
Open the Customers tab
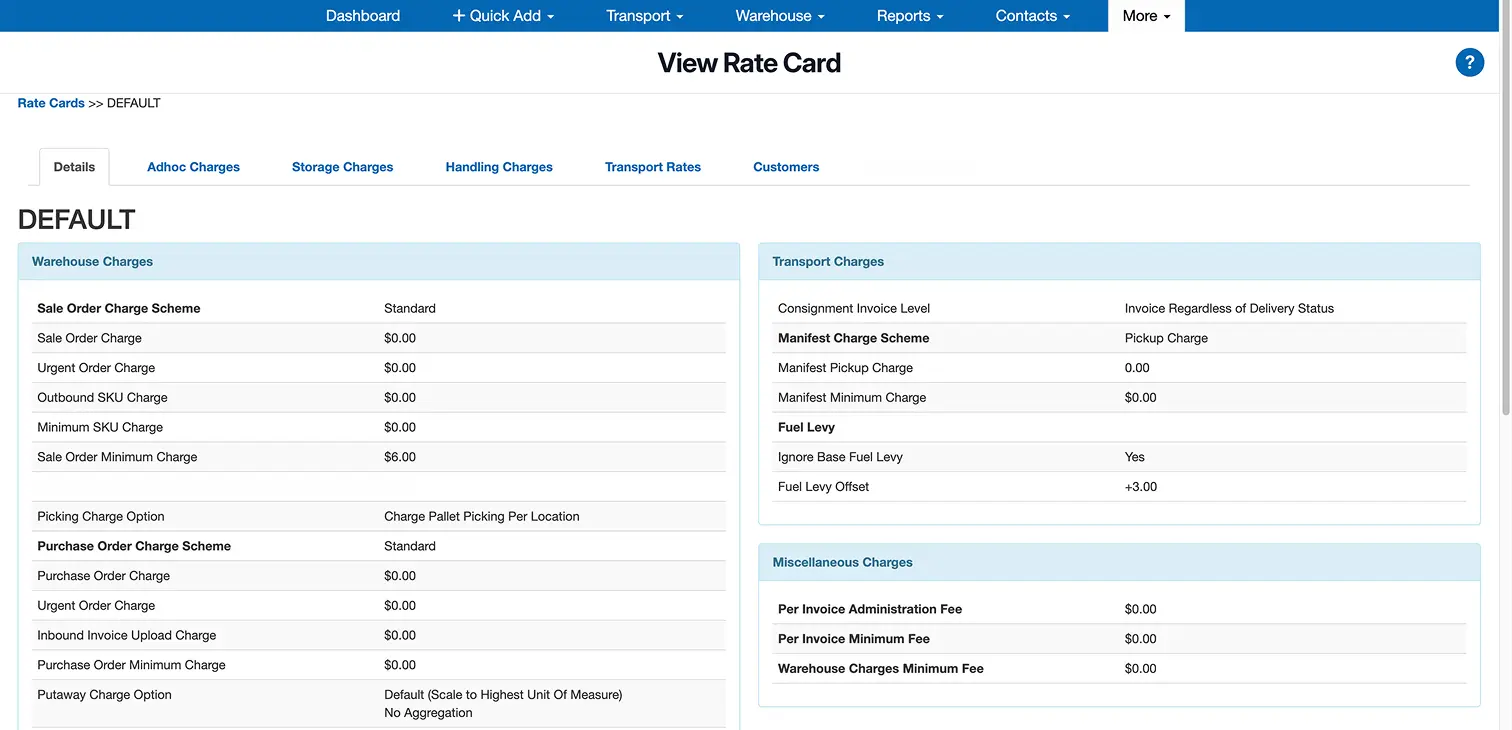pyautogui.click(x=786, y=167)
